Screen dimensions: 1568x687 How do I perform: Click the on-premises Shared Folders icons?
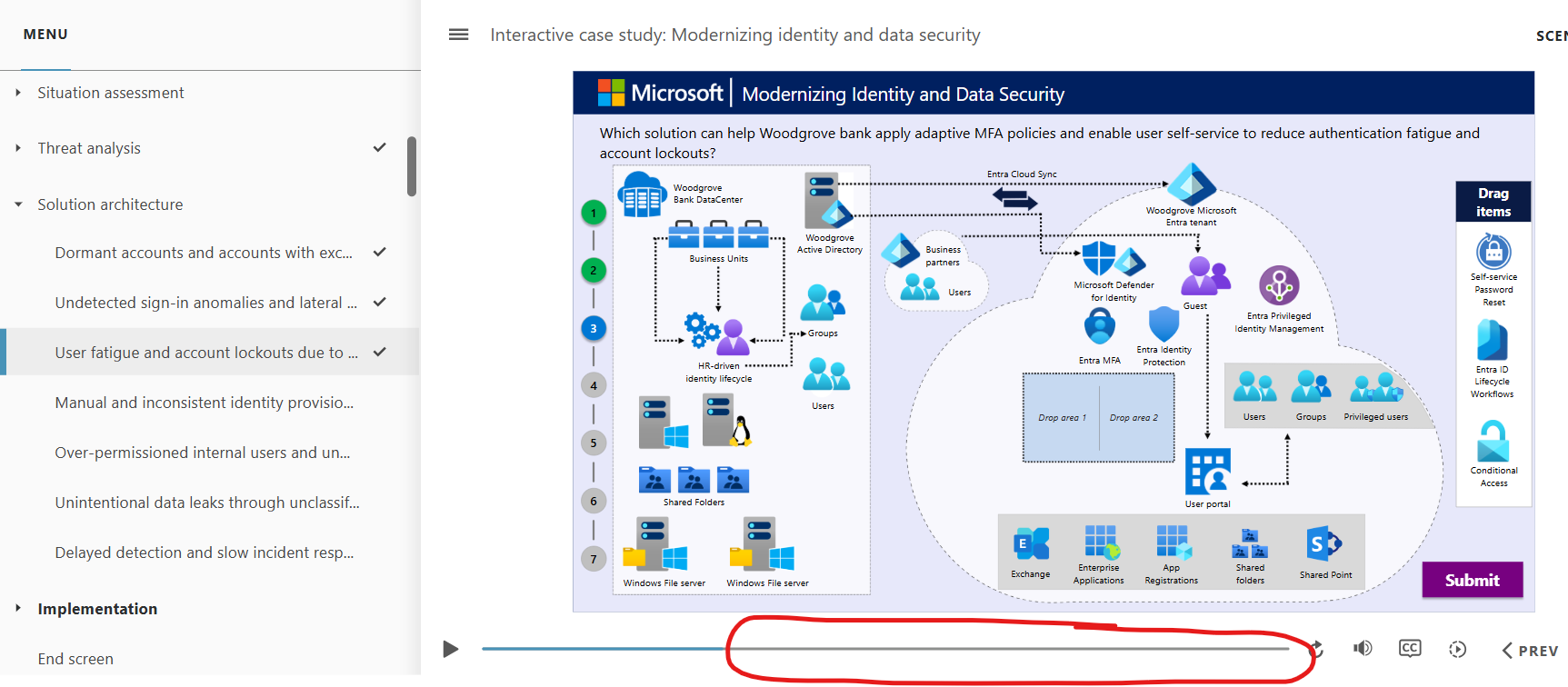[x=694, y=479]
